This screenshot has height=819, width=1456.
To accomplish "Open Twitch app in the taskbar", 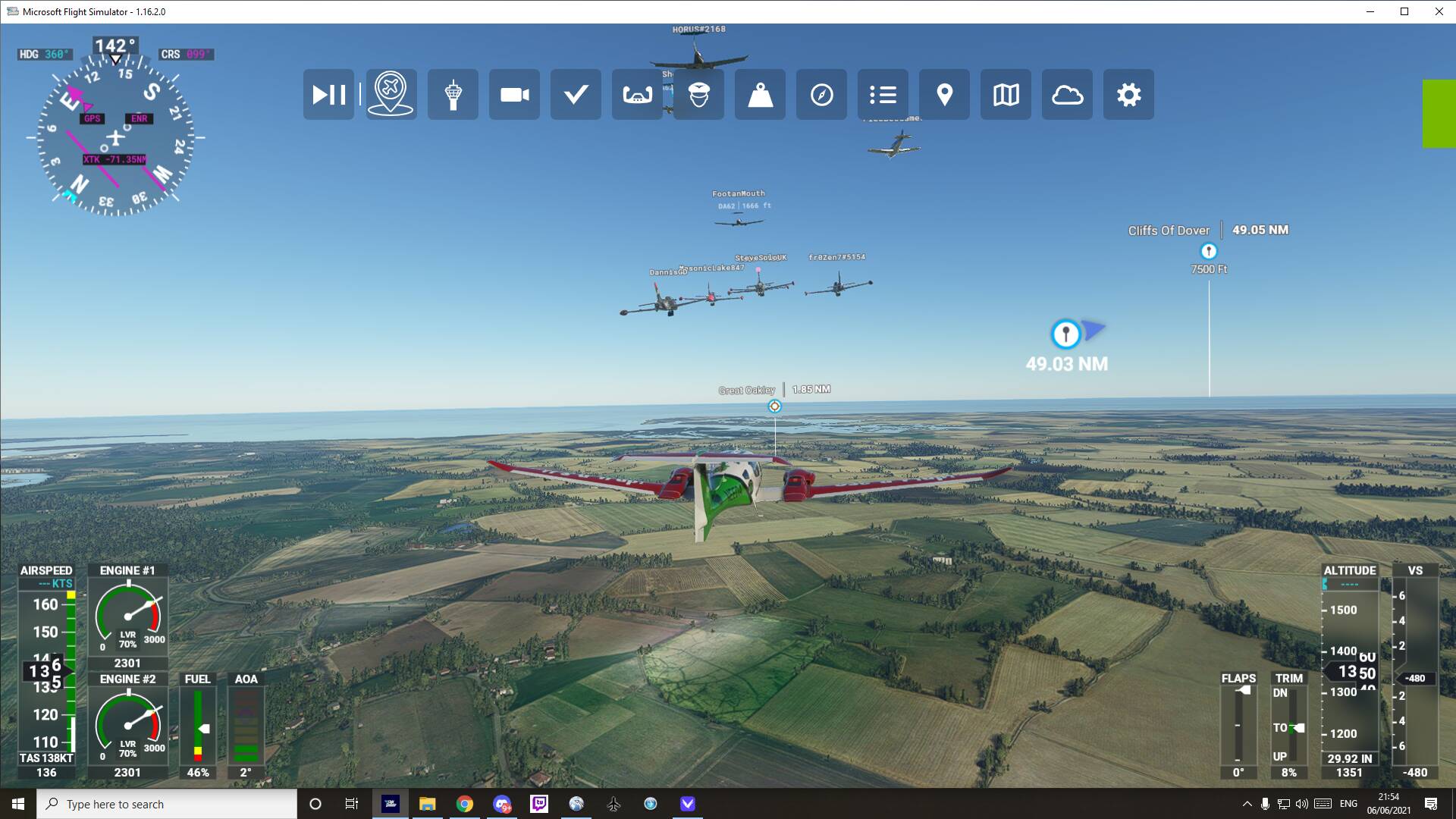I will pyautogui.click(x=539, y=804).
